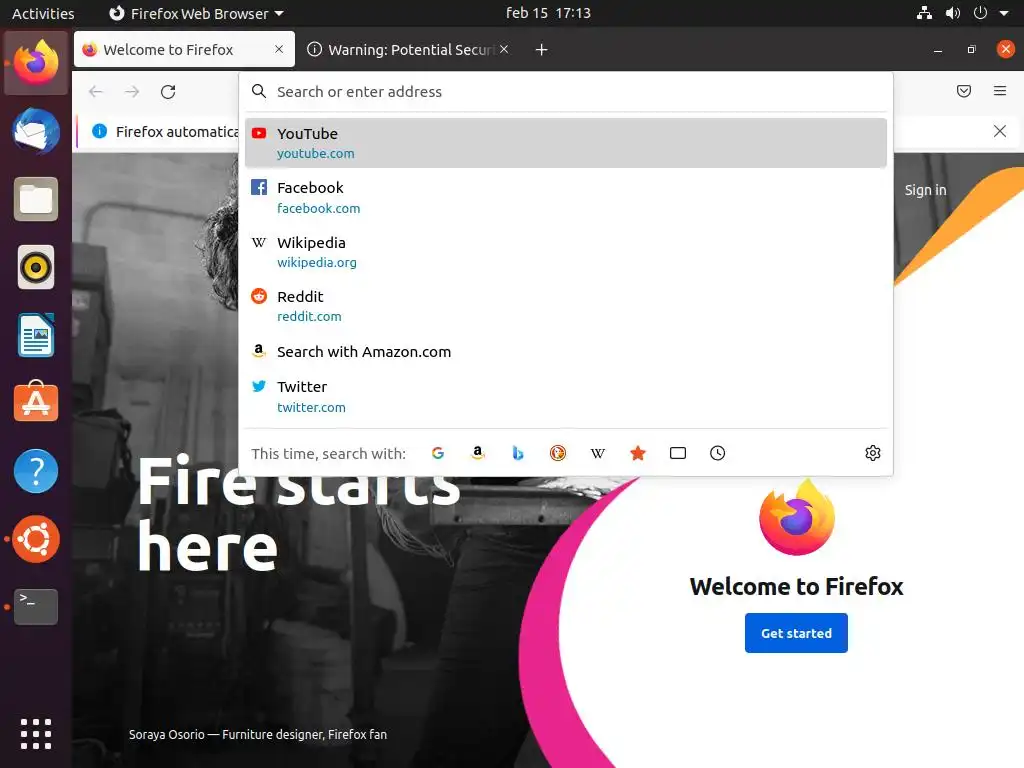Click the Wikipedia W favicon in suggestions

(x=259, y=242)
